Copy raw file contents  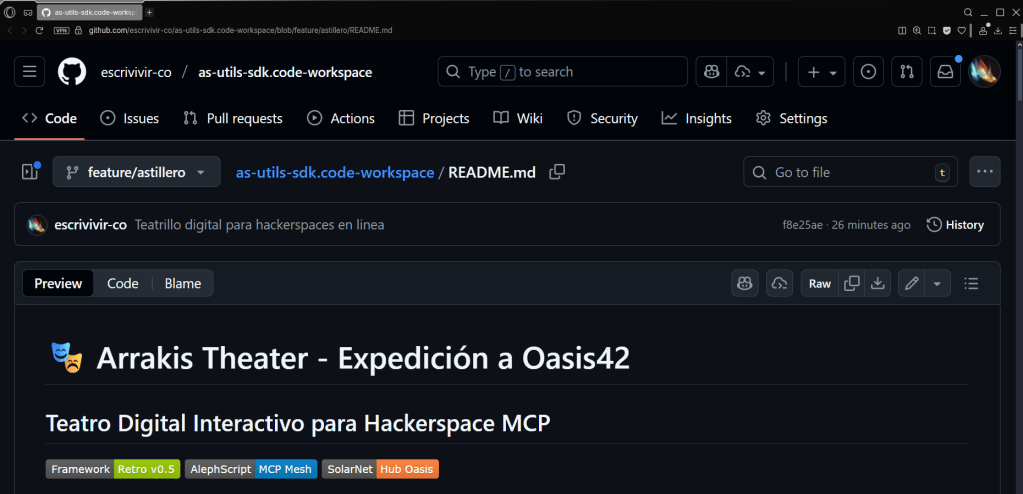[x=852, y=284]
